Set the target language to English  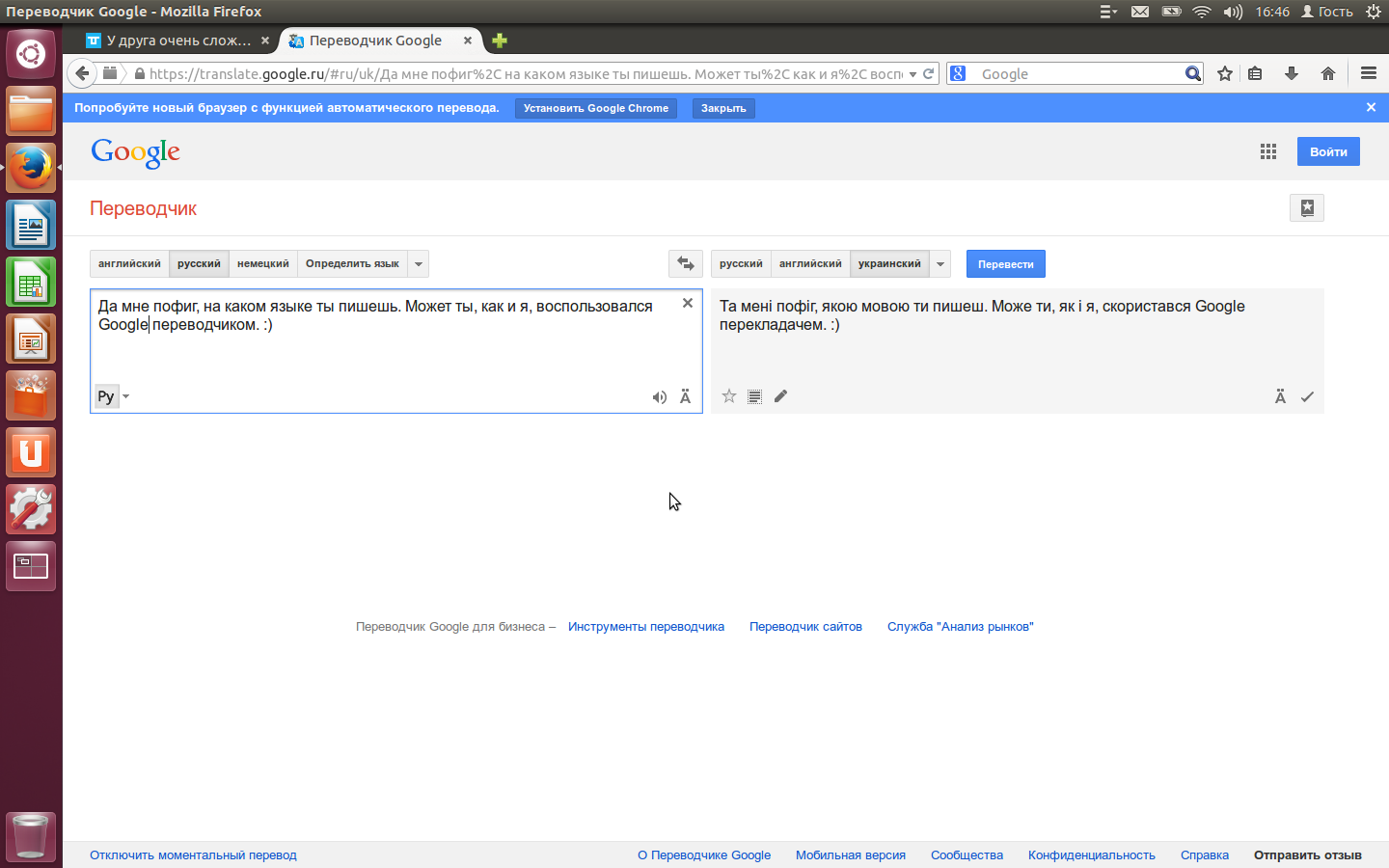click(x=809, y=263)
